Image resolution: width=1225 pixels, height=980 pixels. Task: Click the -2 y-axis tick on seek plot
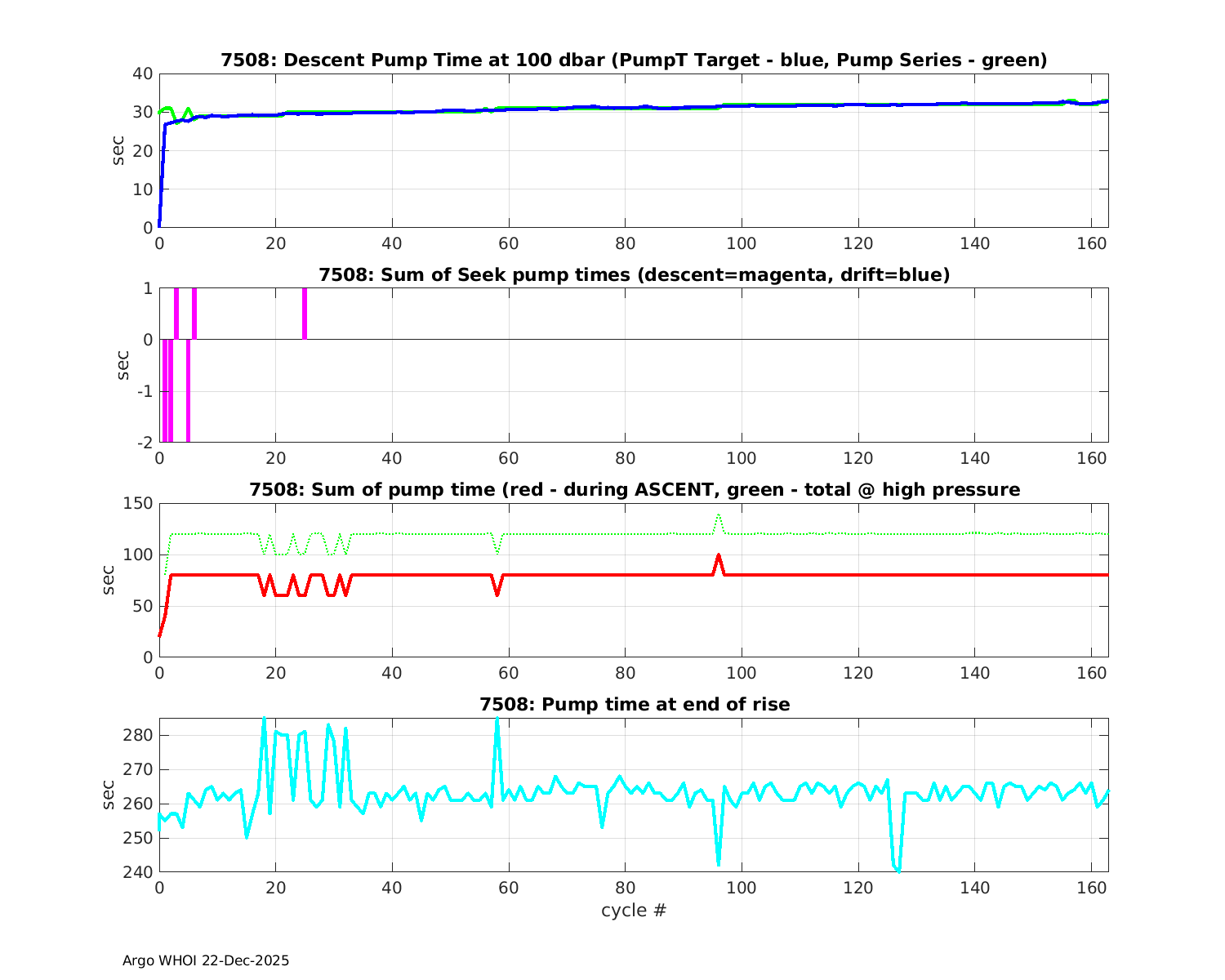(144, 443)
